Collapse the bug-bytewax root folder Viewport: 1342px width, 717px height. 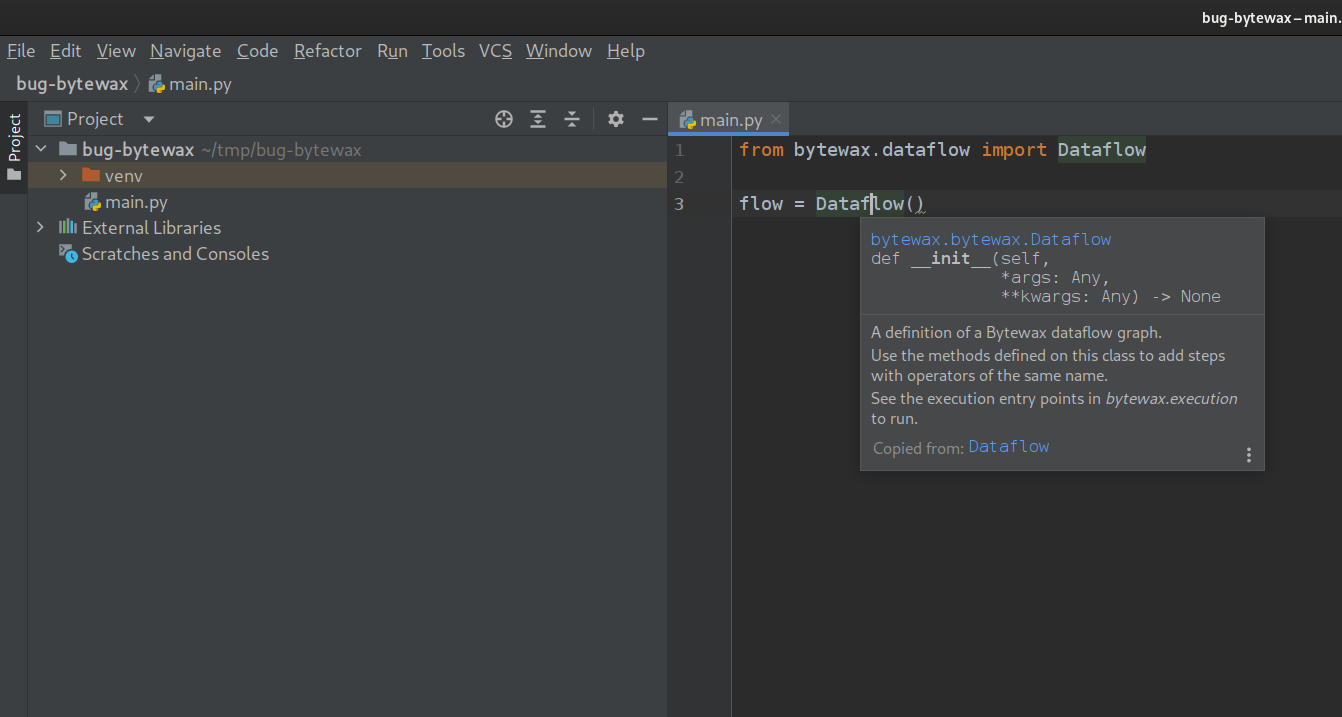[41, 150]
